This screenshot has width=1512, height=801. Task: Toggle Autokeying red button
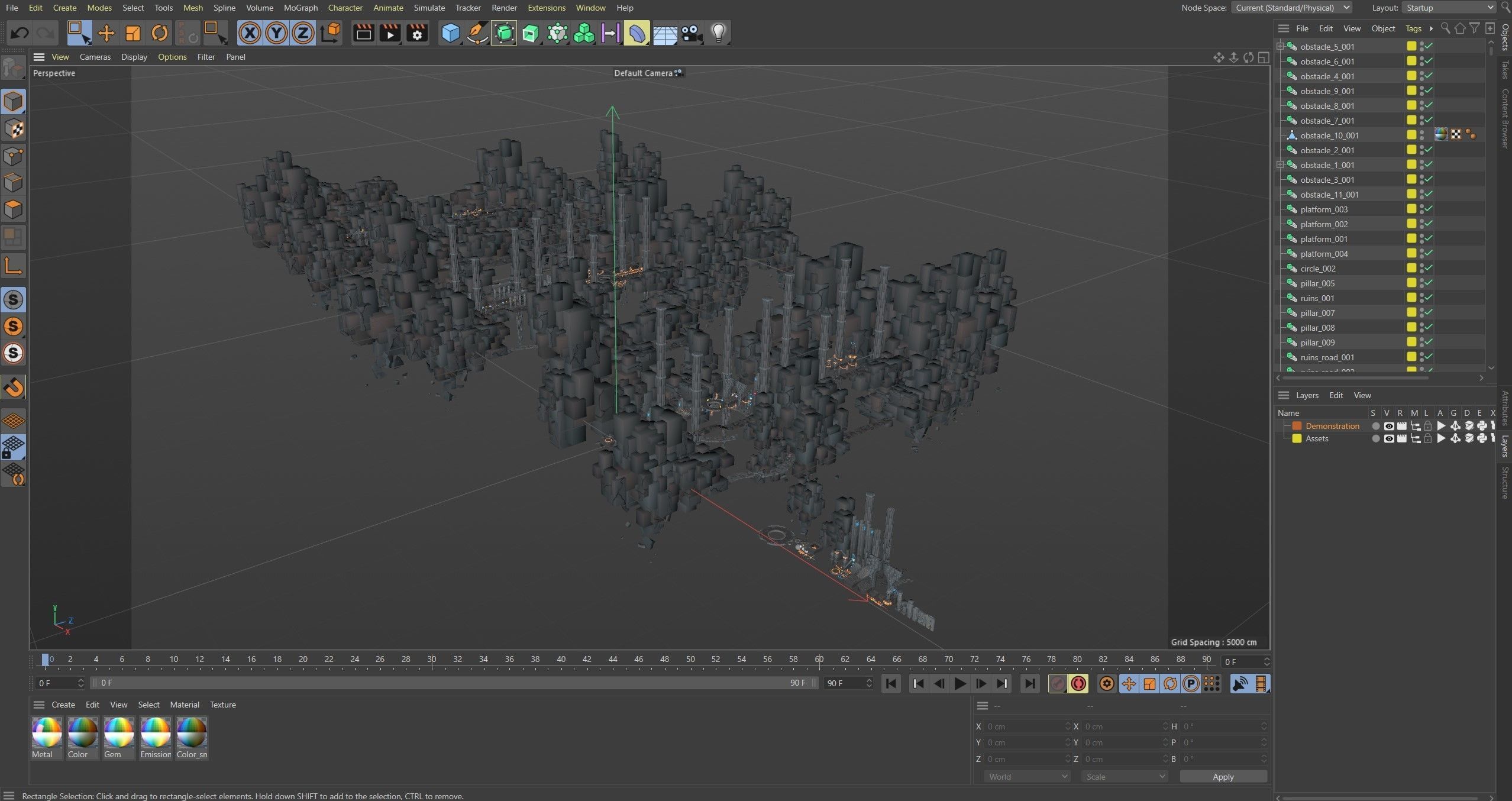1078,684
